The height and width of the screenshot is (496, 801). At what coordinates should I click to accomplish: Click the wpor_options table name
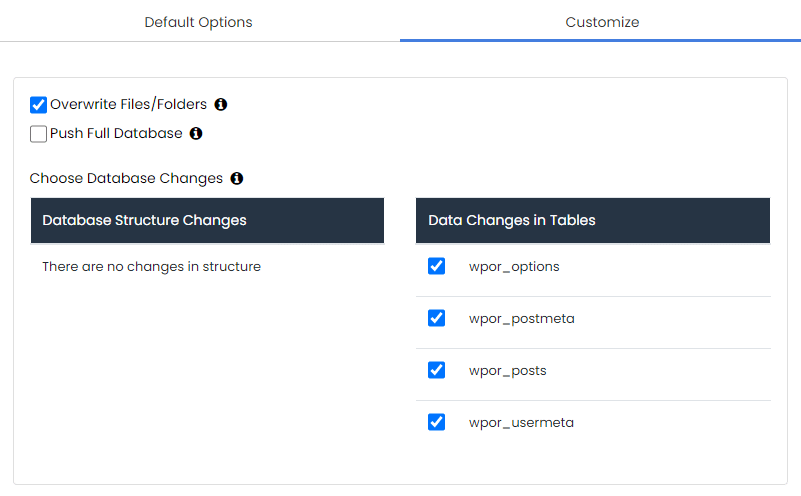[x=514, y=267]
